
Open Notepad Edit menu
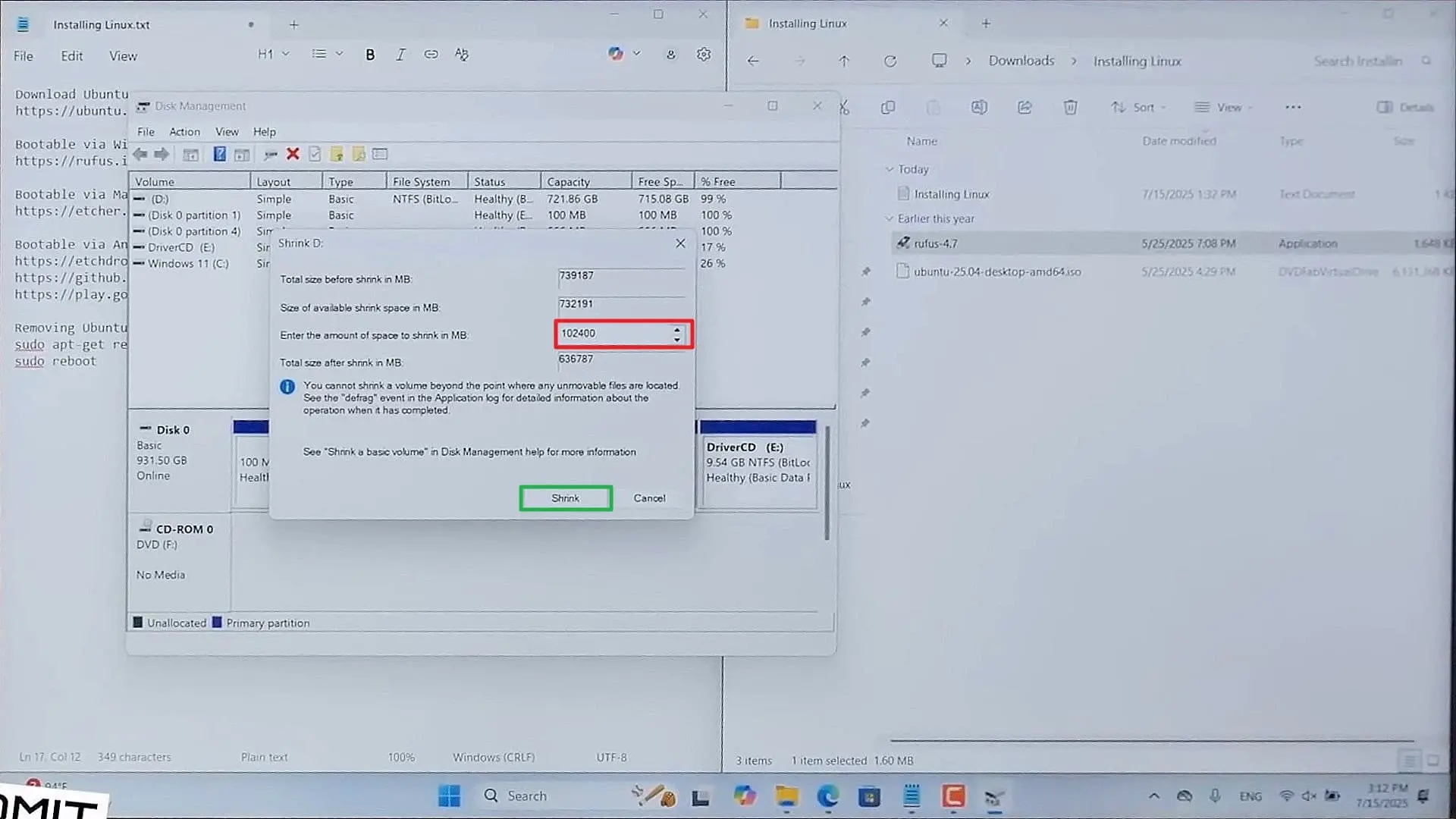click(x=72, y=56)
